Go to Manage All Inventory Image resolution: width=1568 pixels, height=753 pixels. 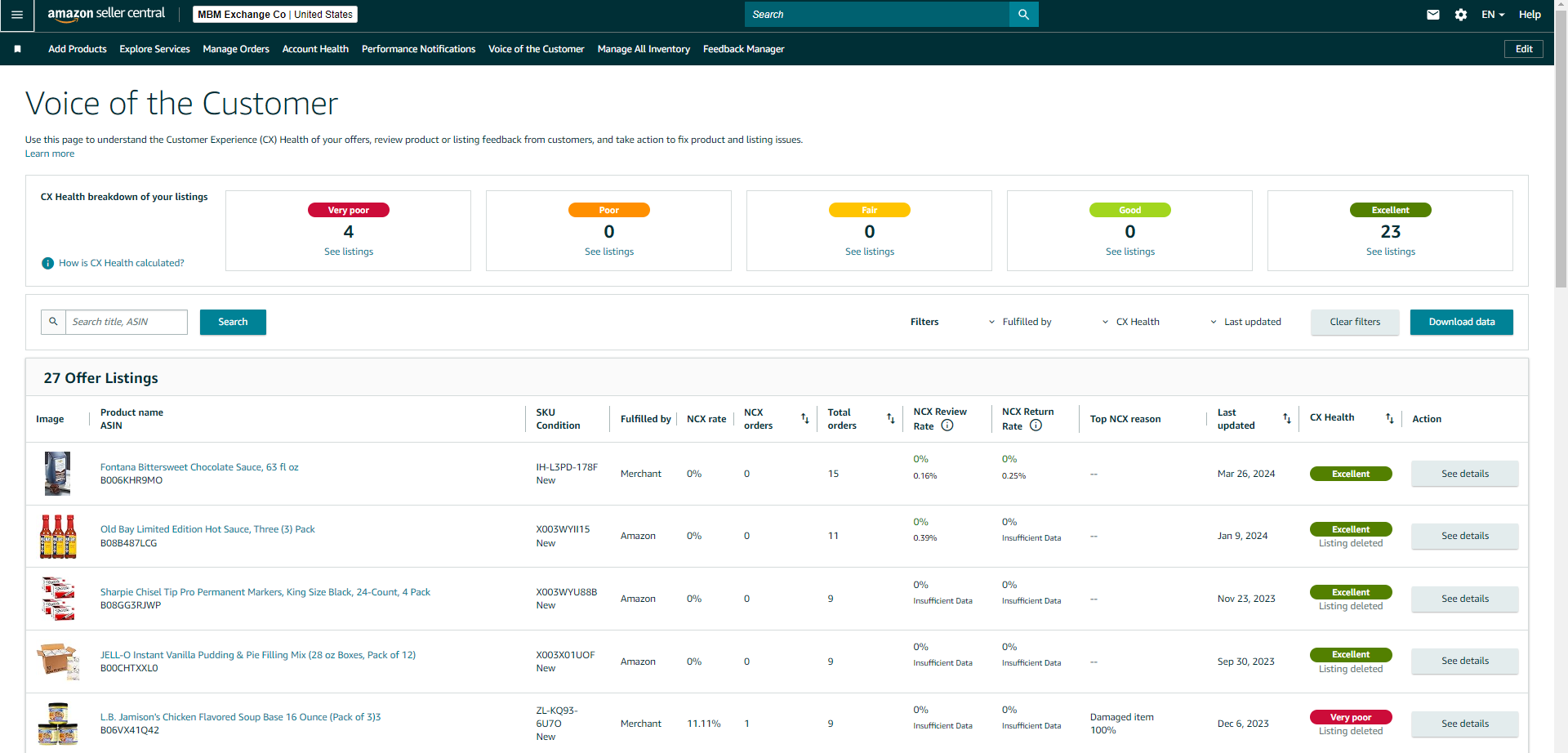(x=644, y=49)
